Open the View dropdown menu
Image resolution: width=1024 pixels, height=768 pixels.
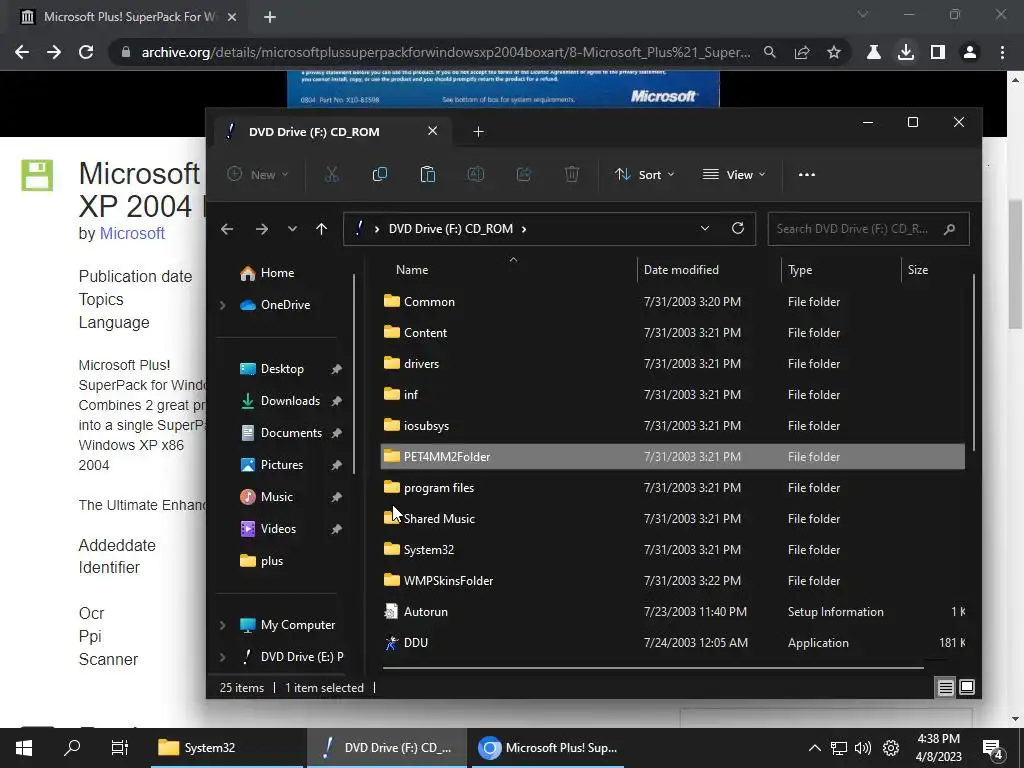pos(733,174)
